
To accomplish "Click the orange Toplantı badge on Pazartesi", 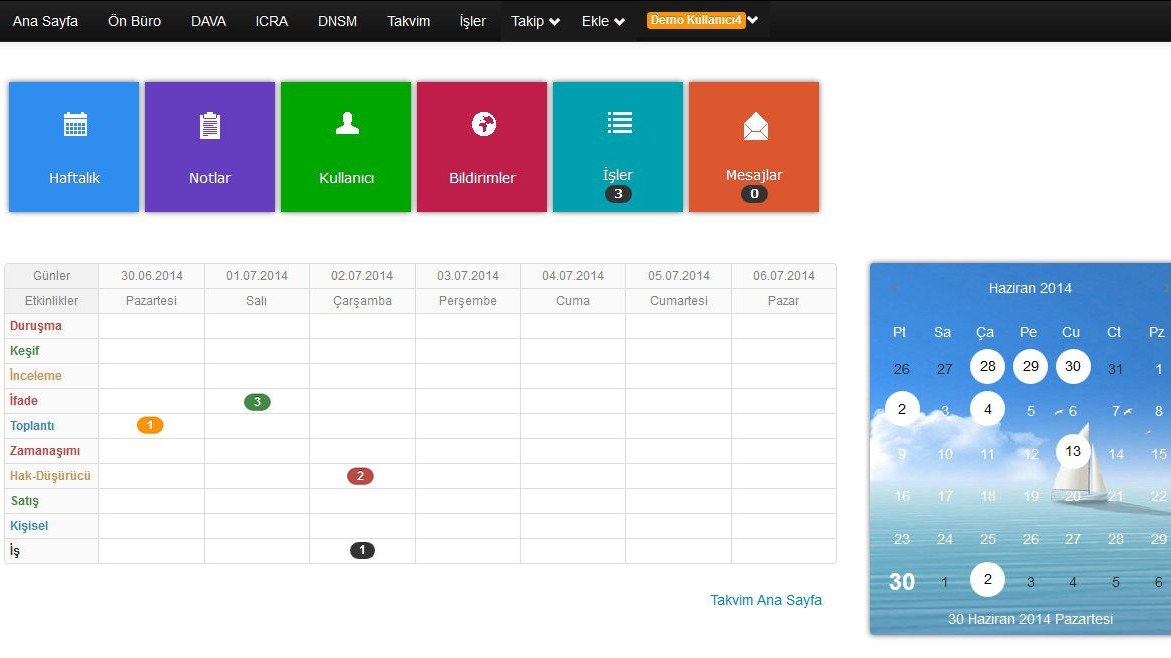I will click(150, 425).
